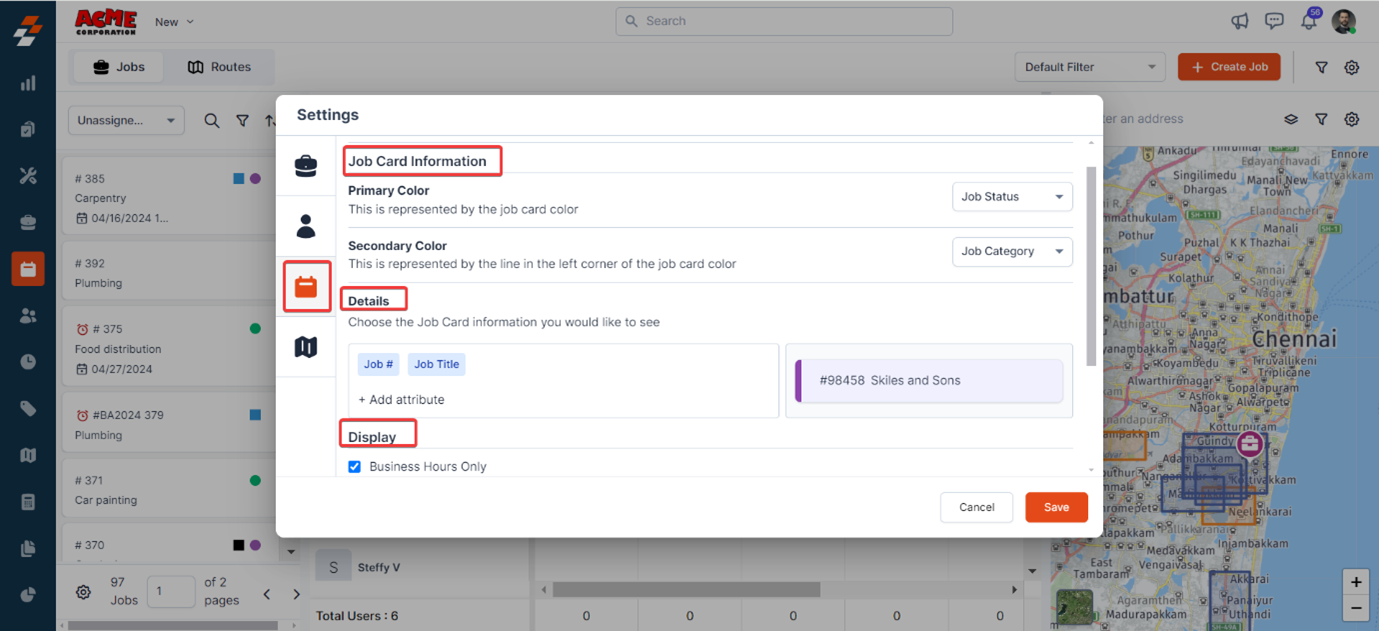Open job card # 371 Car painting
Viewport: 1379px width, 631px height.
click(x=170, y=490)
